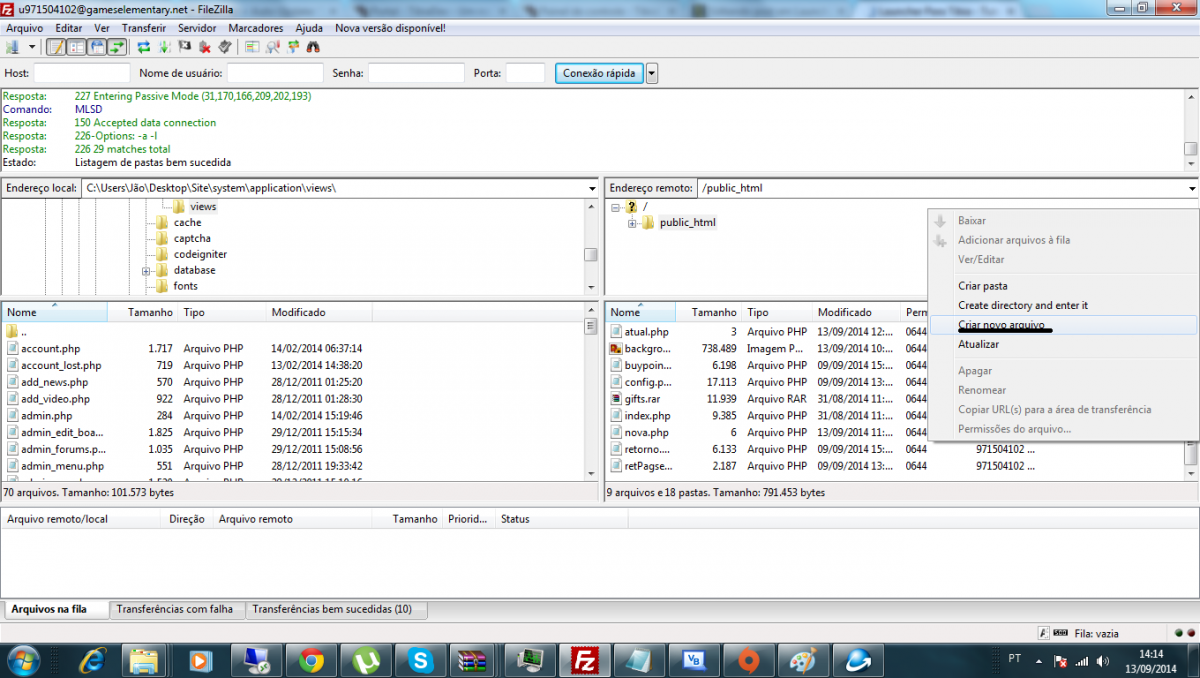Screen dimensions: 1200x678
Task: Disconnect from the server toolbar icon
Action: [x=204, y=46]
